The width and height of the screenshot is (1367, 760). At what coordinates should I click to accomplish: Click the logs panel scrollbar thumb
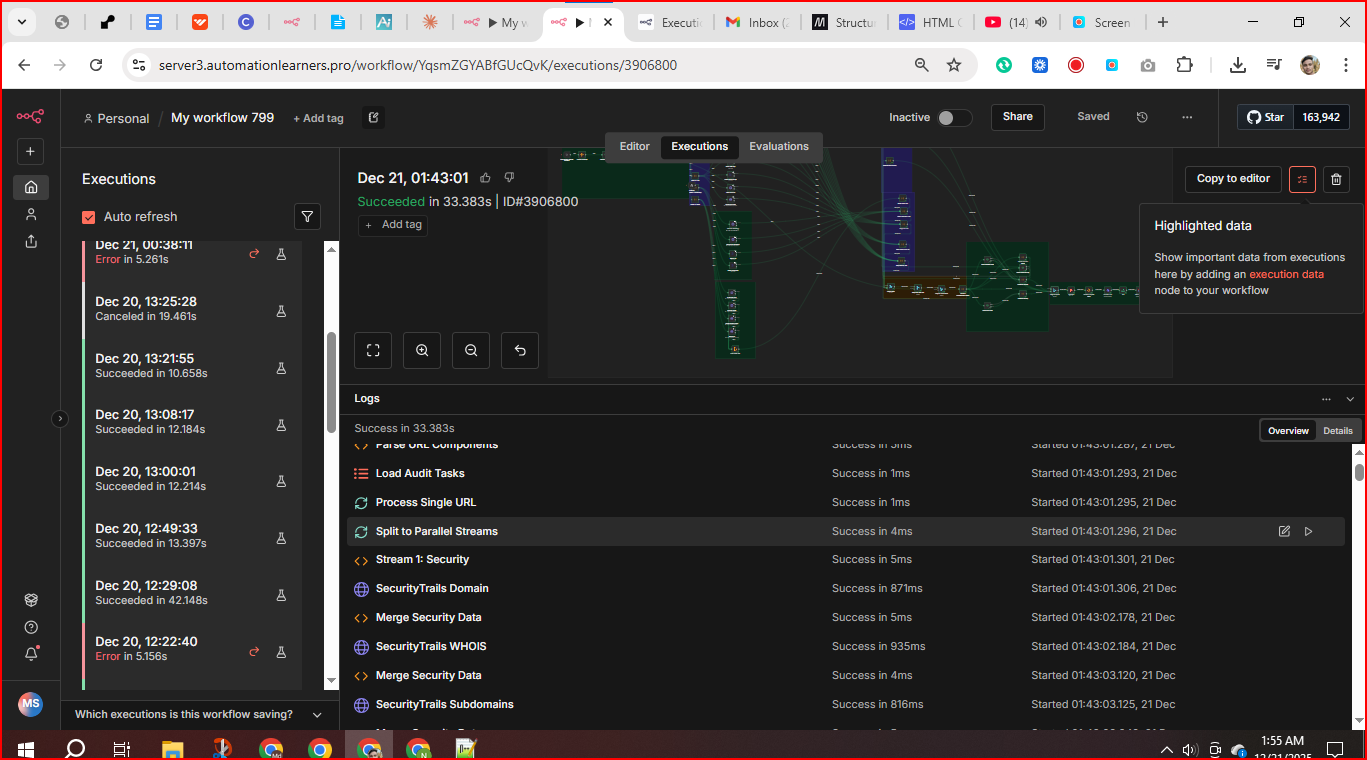[x=1359, y=471]
